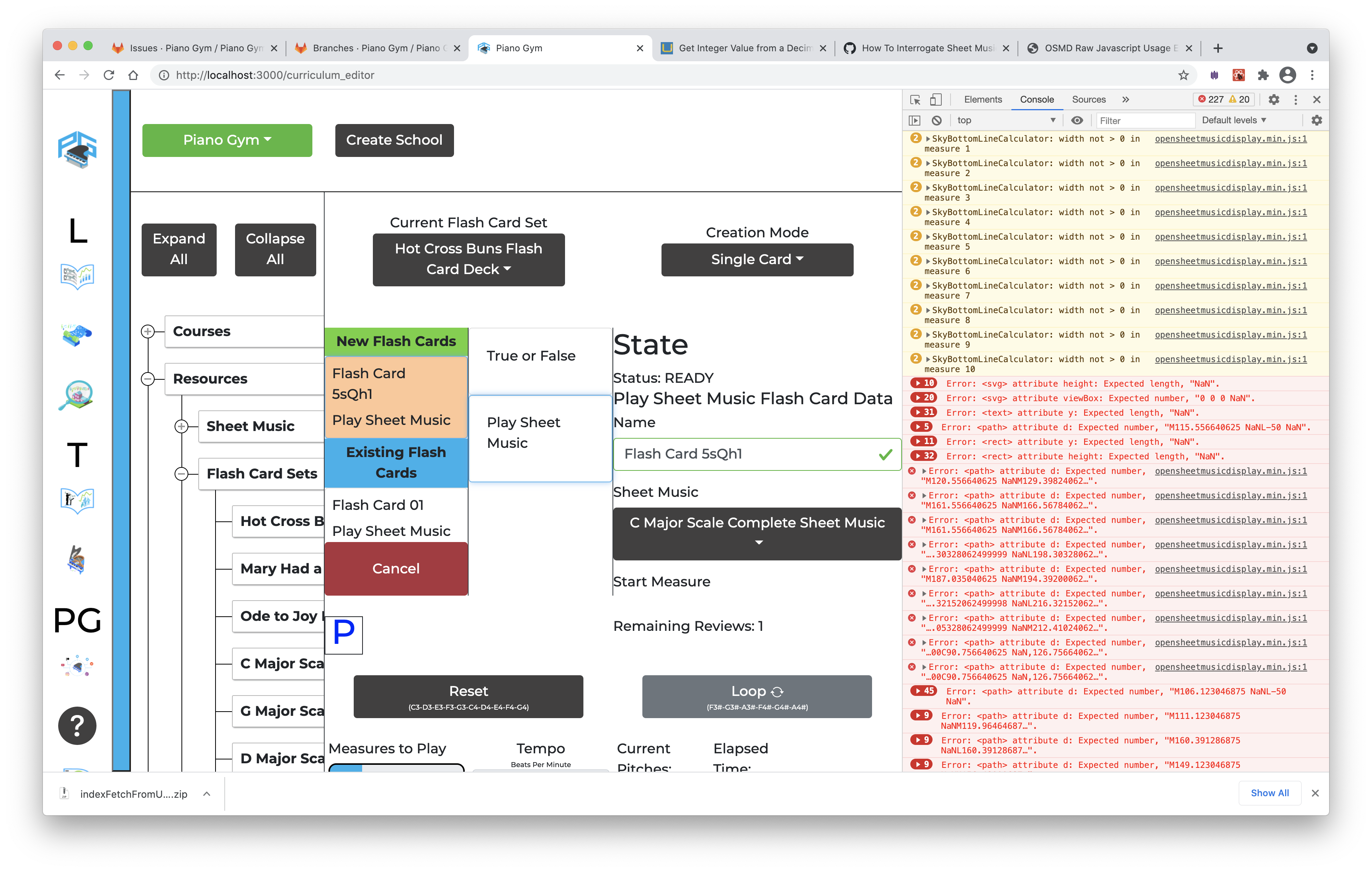Viewport: 1372px width, 872px height.
Task: Click the DevTools inspect element icon
Action: click(x=915, y=99)
